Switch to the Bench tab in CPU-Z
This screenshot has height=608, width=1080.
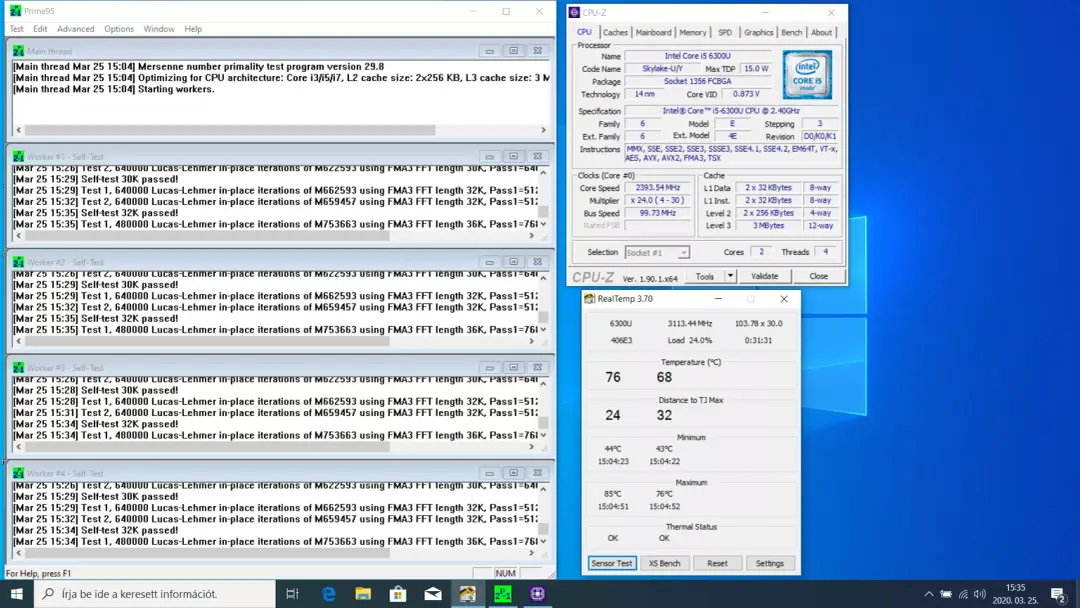(791, 32)
